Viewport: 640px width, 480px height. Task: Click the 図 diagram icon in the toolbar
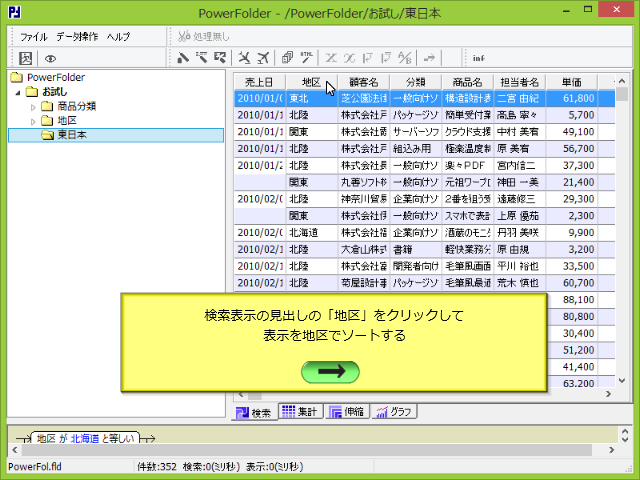25,58
